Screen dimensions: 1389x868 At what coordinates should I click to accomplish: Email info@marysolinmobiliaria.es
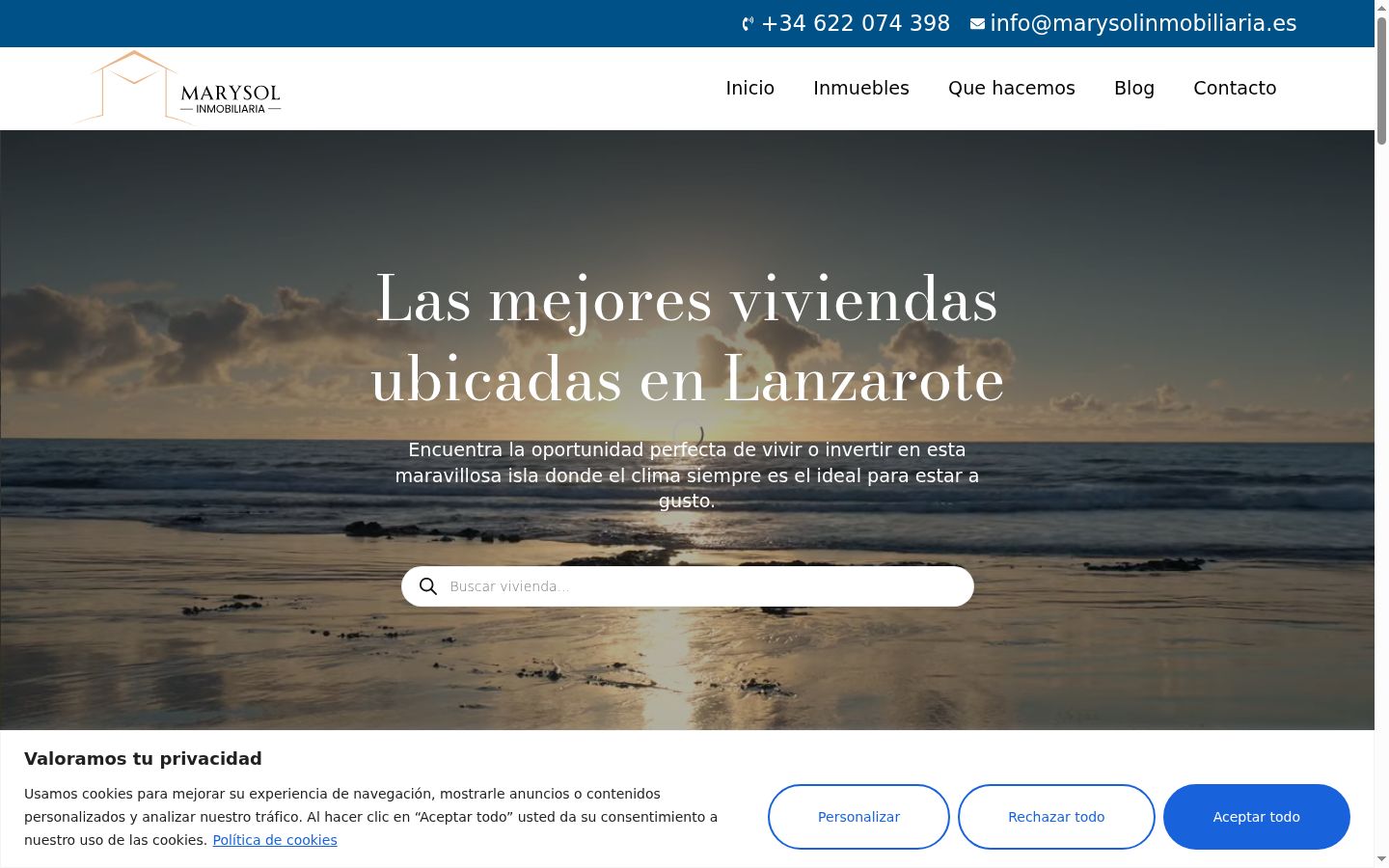click(x=1143, y=23)
